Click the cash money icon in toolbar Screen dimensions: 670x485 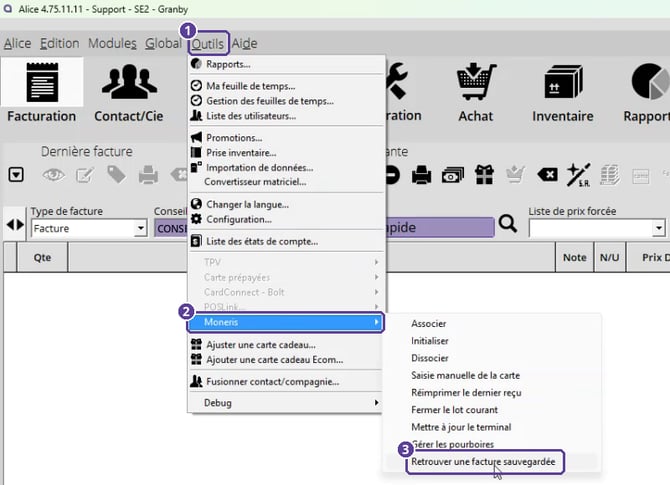453,175
